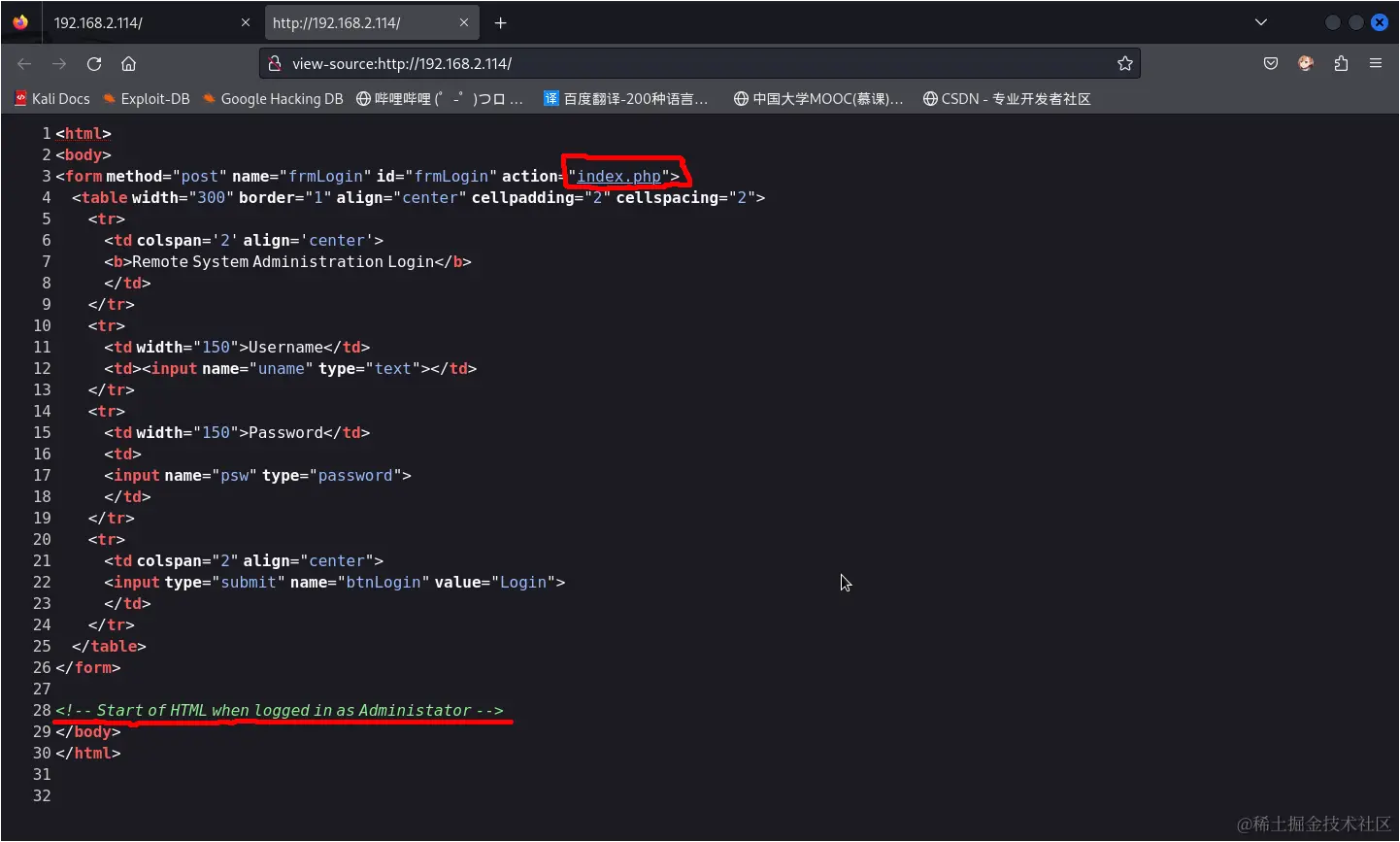Screen dimensions: 1400x842
Task: Open the Save to Pocket button
Action: click(1271, 63)
